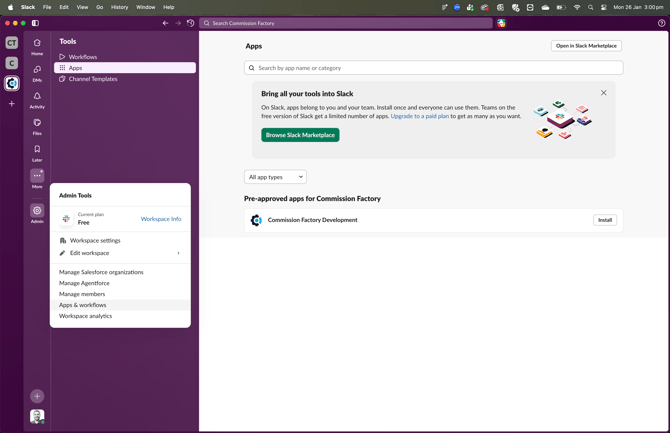
Task: Open the Activity bell icon
Action: click(x=37, y=97)
